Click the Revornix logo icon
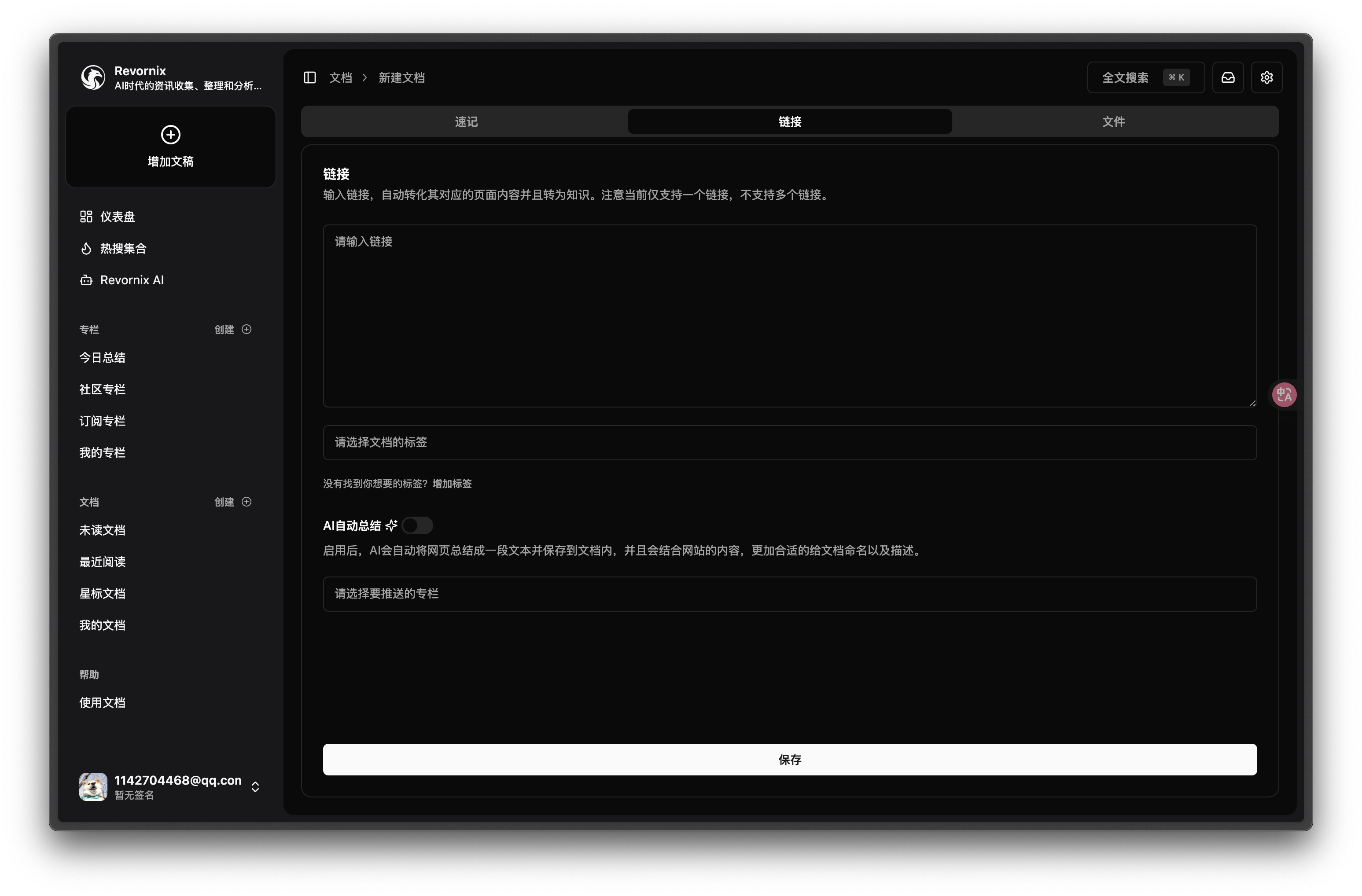 [x=93, y=77]
